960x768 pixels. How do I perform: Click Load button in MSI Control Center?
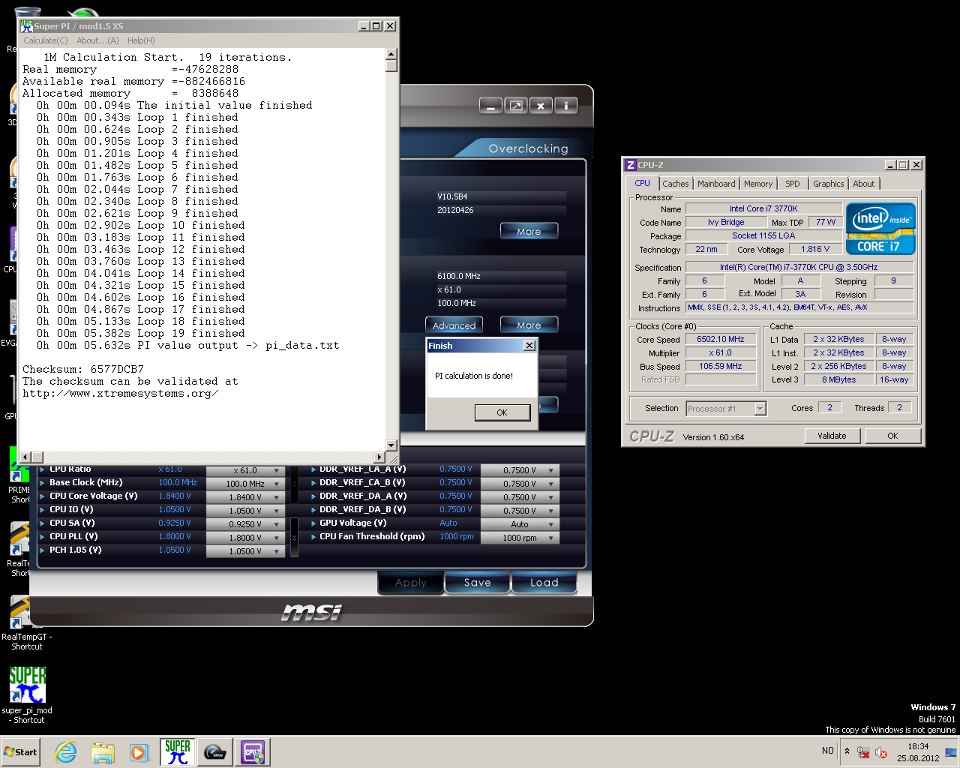click(544, 582)
